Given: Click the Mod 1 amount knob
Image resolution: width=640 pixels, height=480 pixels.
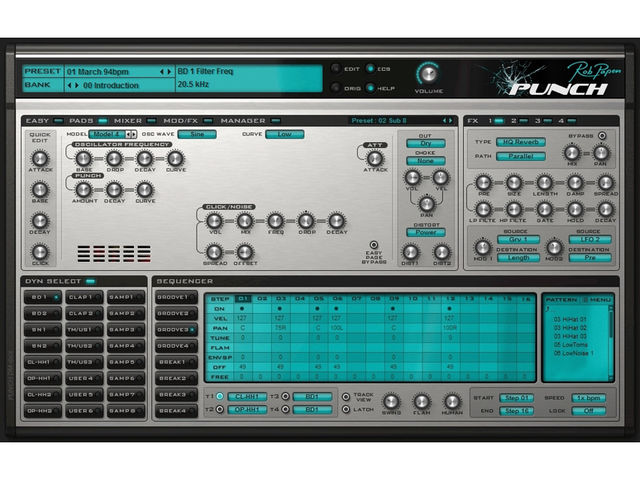Looking at the screenshot, I should tap(483, 247).
